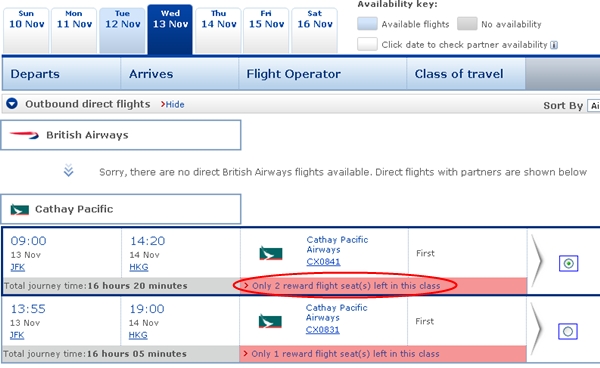Click the British Airways logo icon
This screenshot has height=368, width=600.
pos(24,135)
